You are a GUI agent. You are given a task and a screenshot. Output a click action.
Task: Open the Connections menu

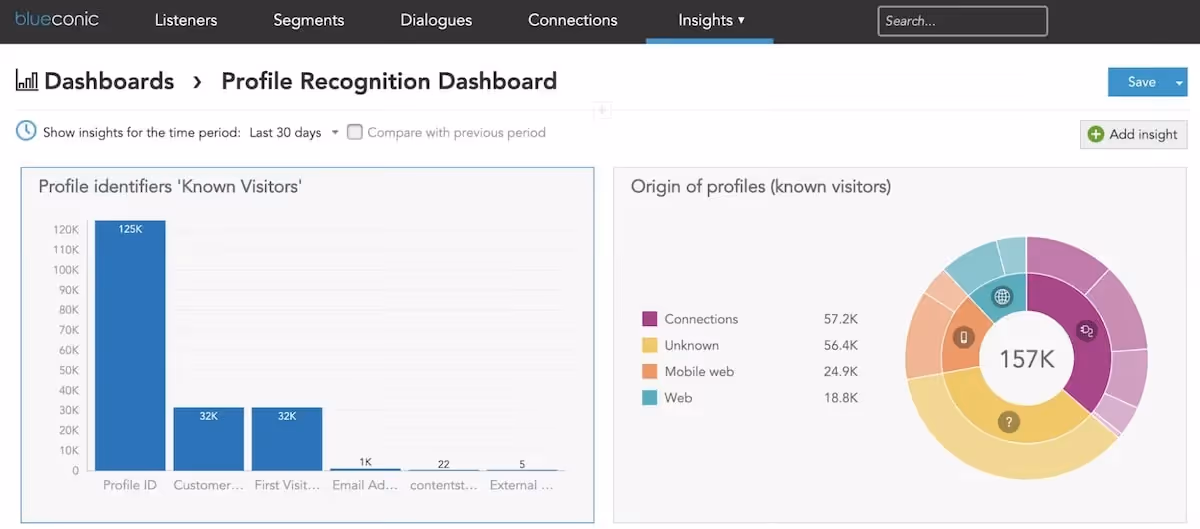pyautogui.click(x=573, y=20)
